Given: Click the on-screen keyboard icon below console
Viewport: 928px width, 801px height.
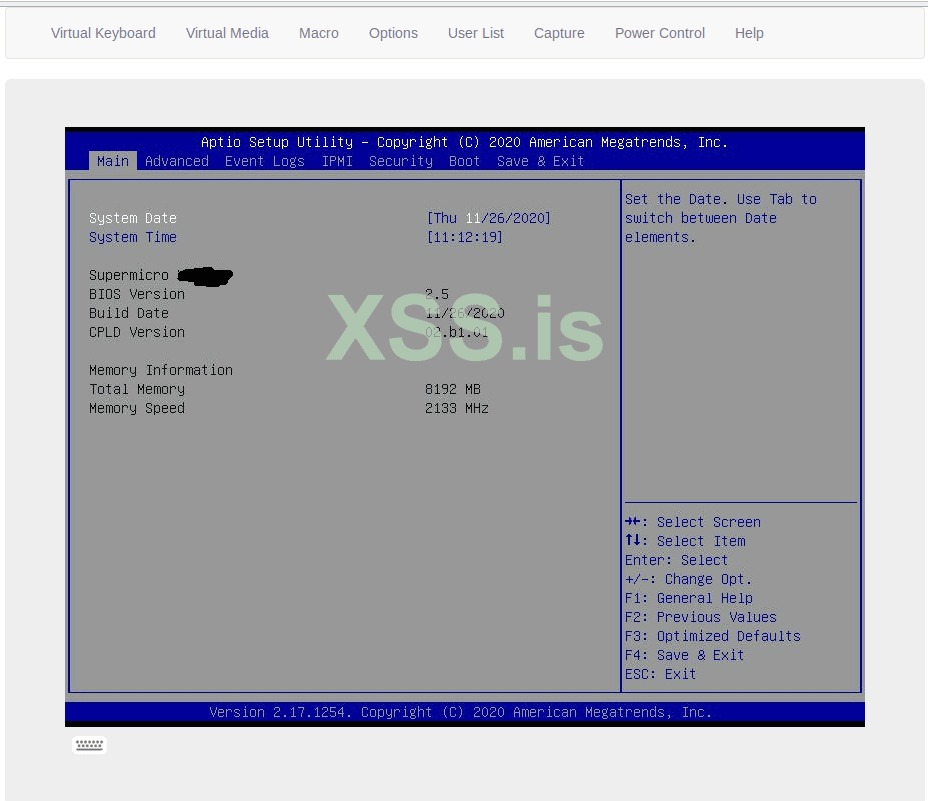Looking at the screenshot, I should (x=89, y=745).
